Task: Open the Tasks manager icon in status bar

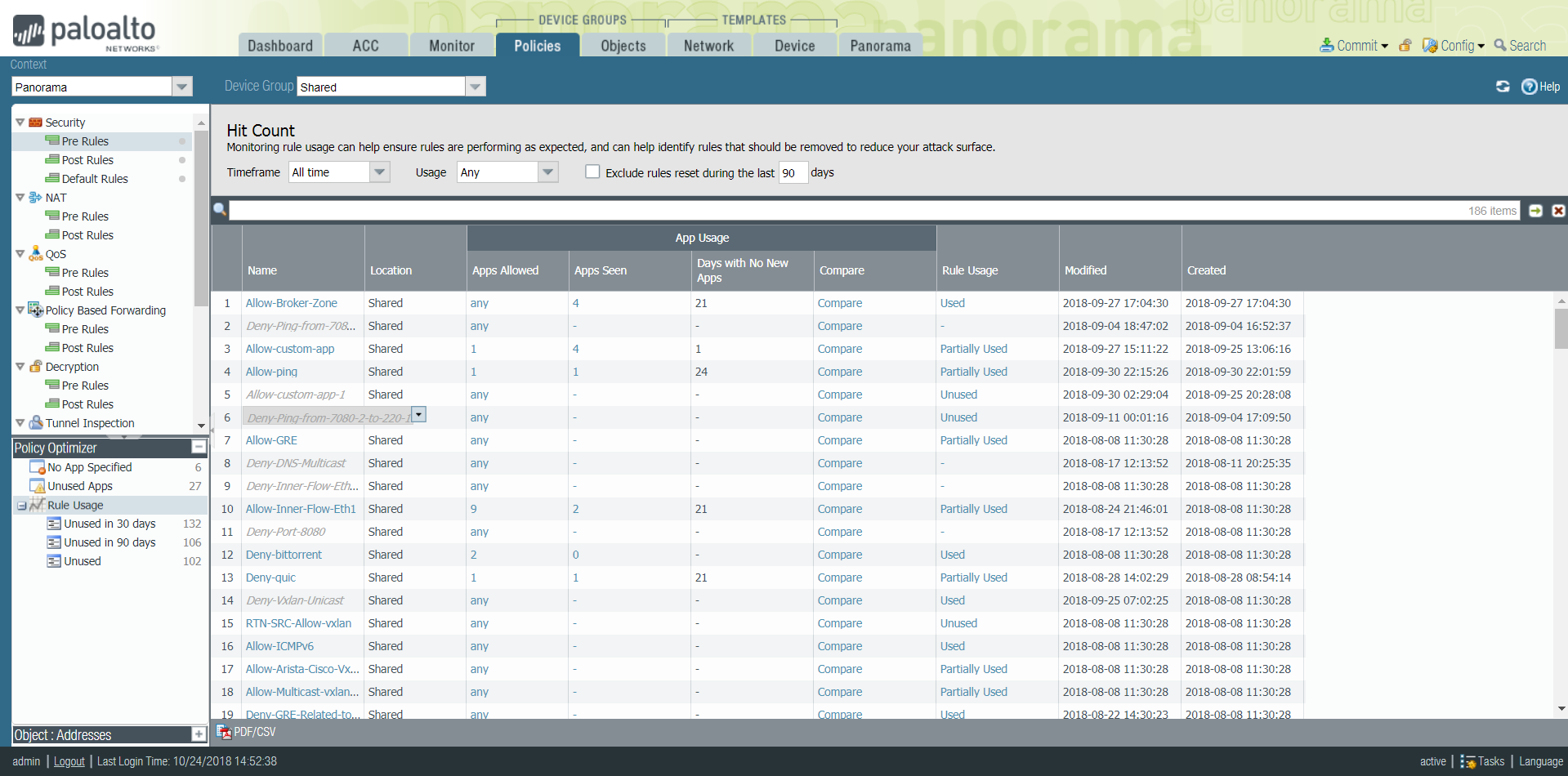Action: [x=1467, y=761]
